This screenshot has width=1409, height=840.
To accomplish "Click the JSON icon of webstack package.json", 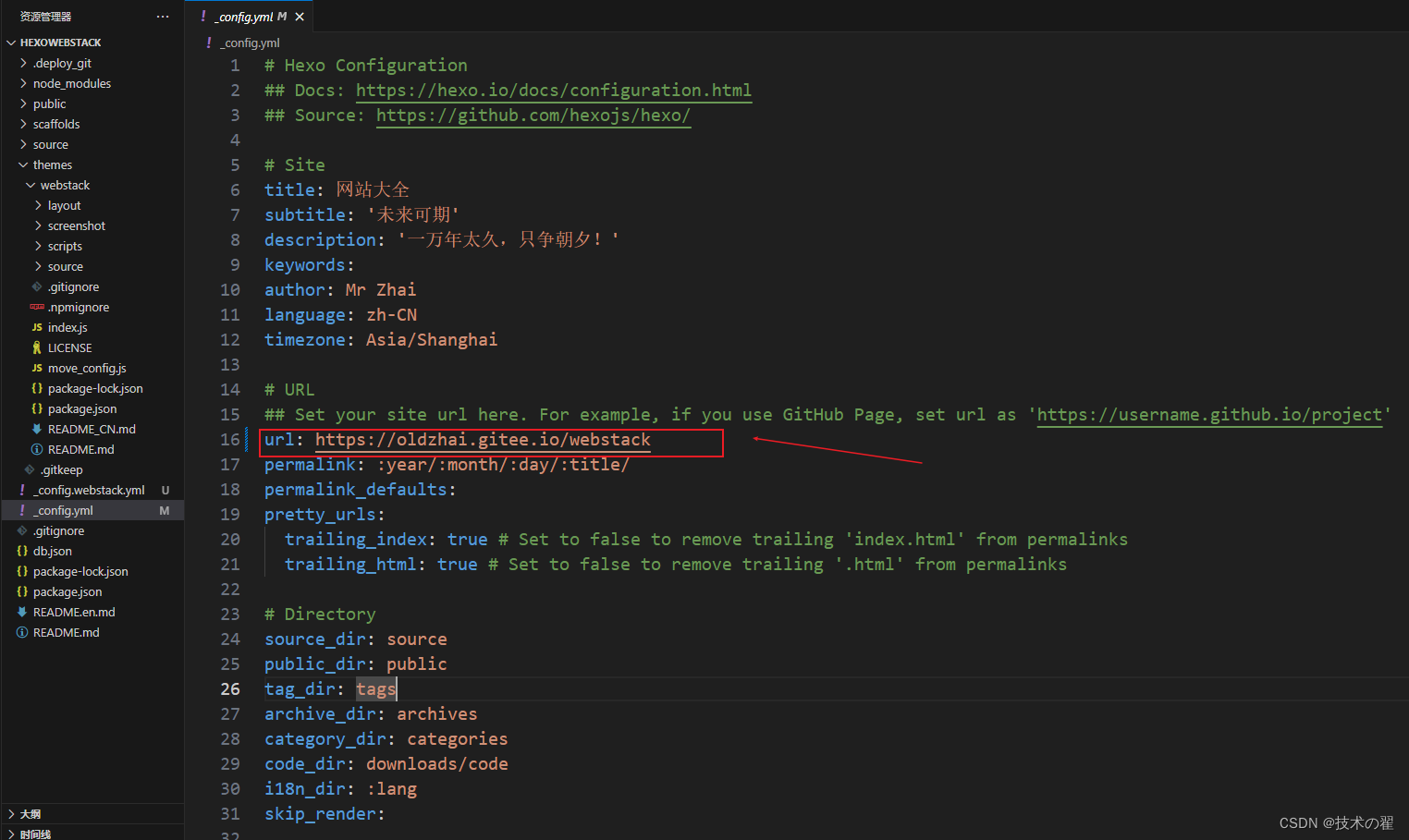I will pyautogui.click(x=37, y=408).
